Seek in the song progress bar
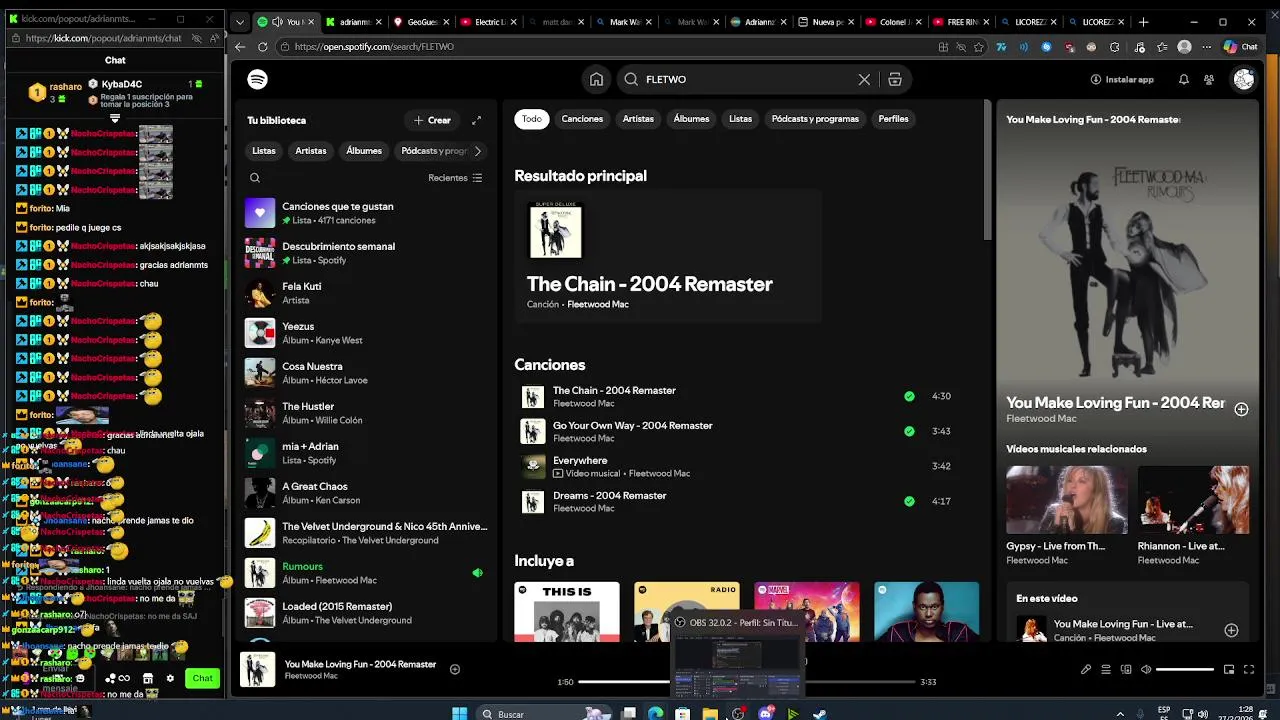 (746, 682)
